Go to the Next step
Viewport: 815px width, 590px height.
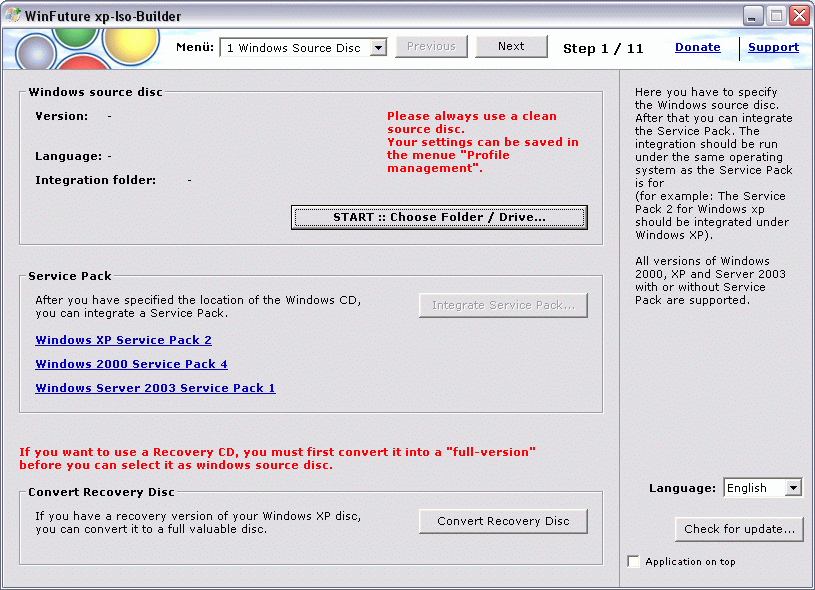pyautogui.click(x=511, y=46)
